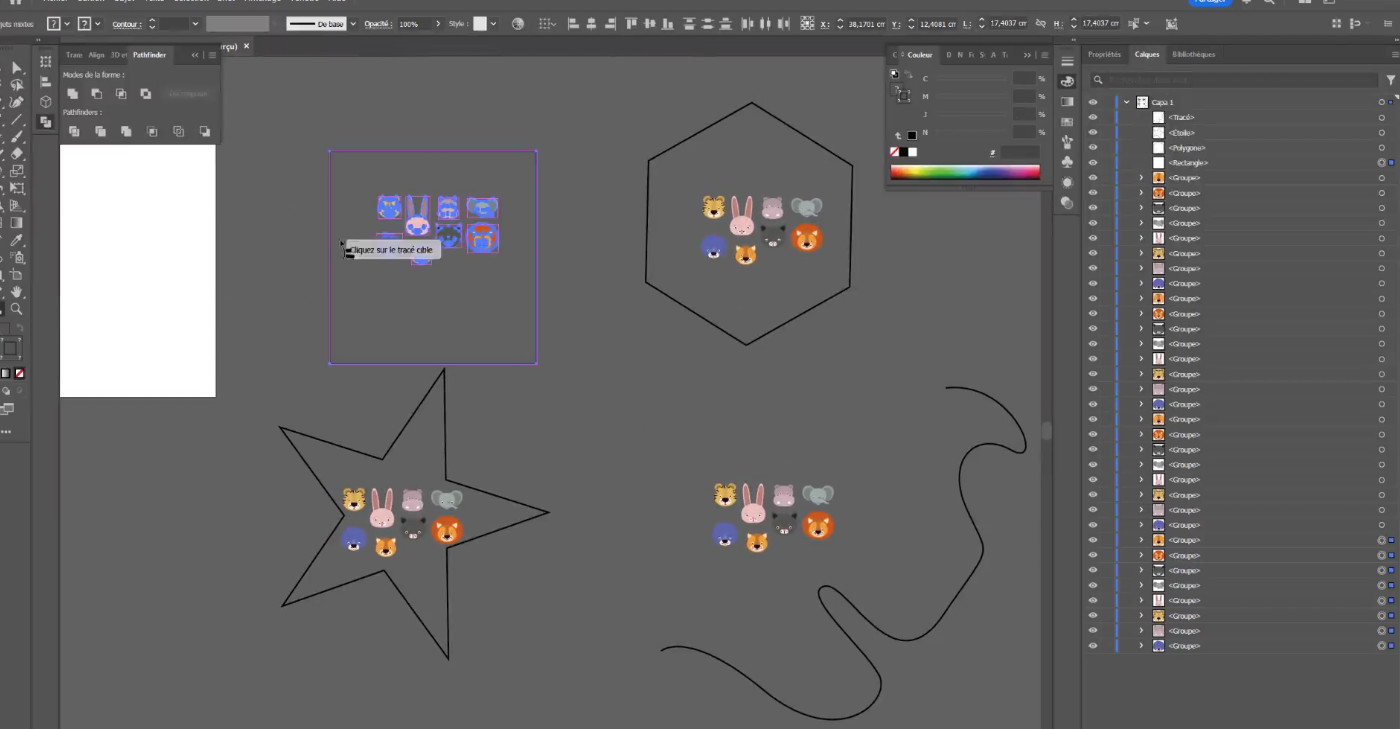
Task: Open the Transparency panel dock icon
Action: (1067, 203)
